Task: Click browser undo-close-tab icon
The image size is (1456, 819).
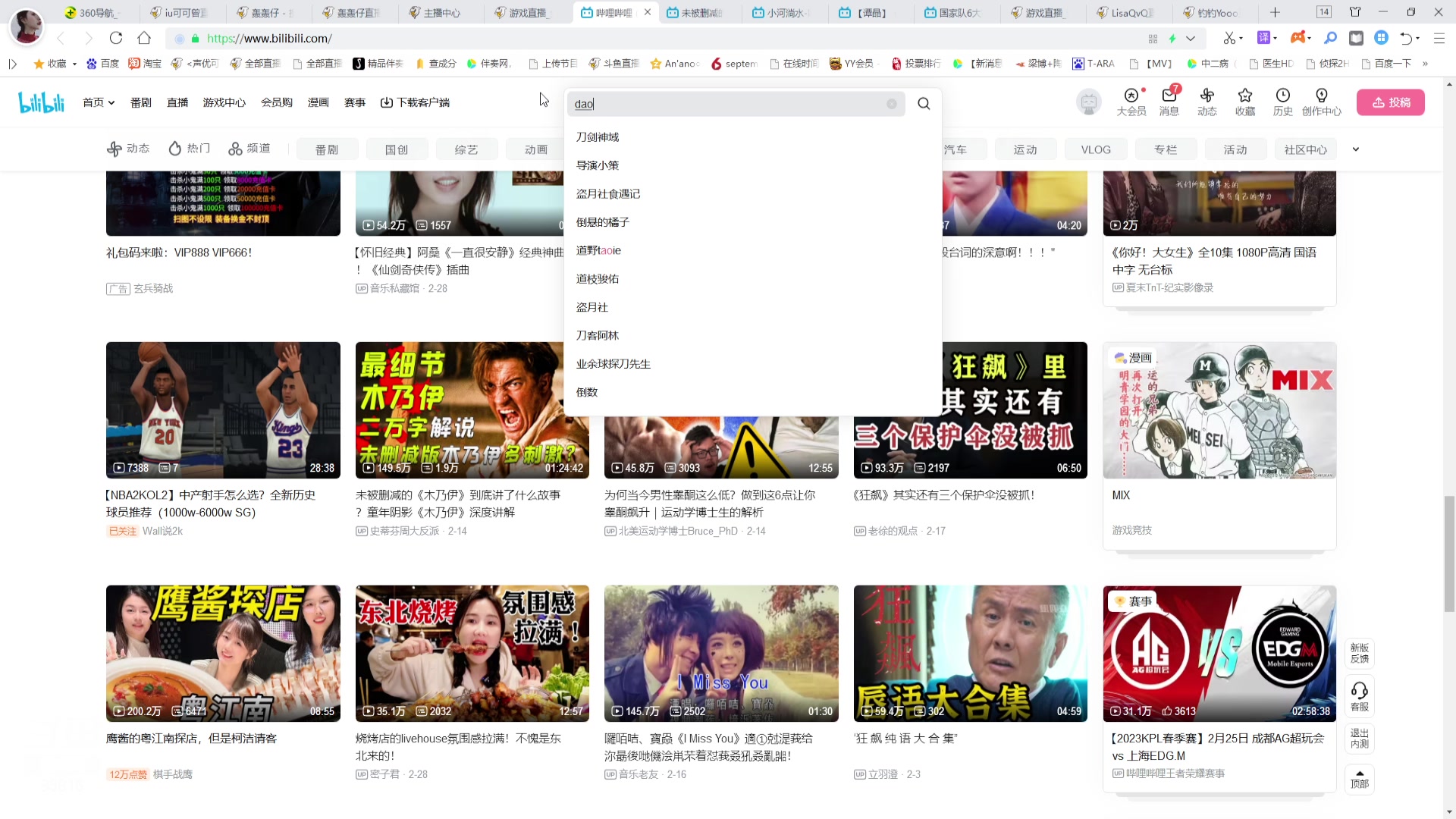Action: (1406, 38)
